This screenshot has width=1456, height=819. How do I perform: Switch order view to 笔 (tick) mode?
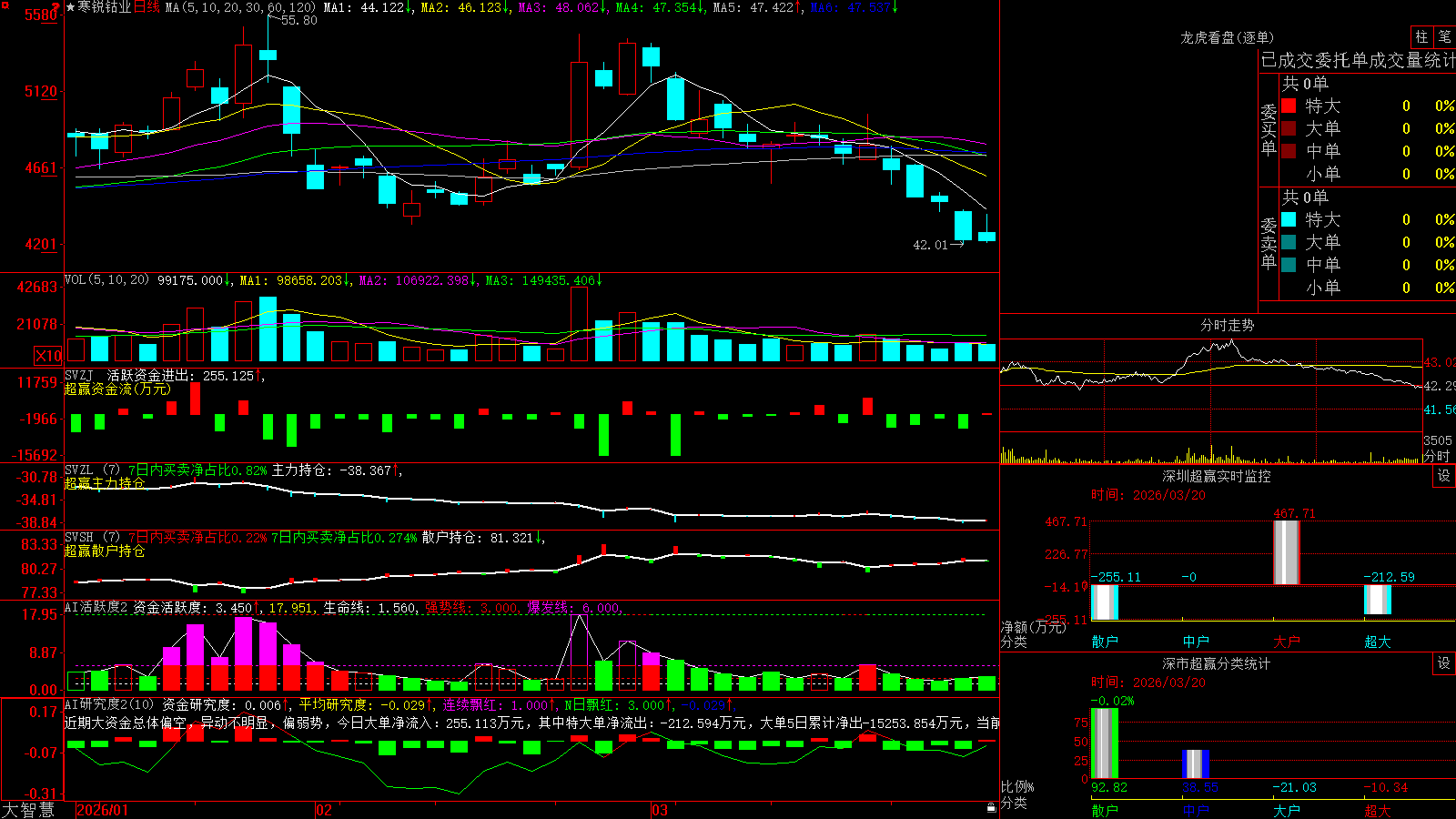(x=1445, y=37)
